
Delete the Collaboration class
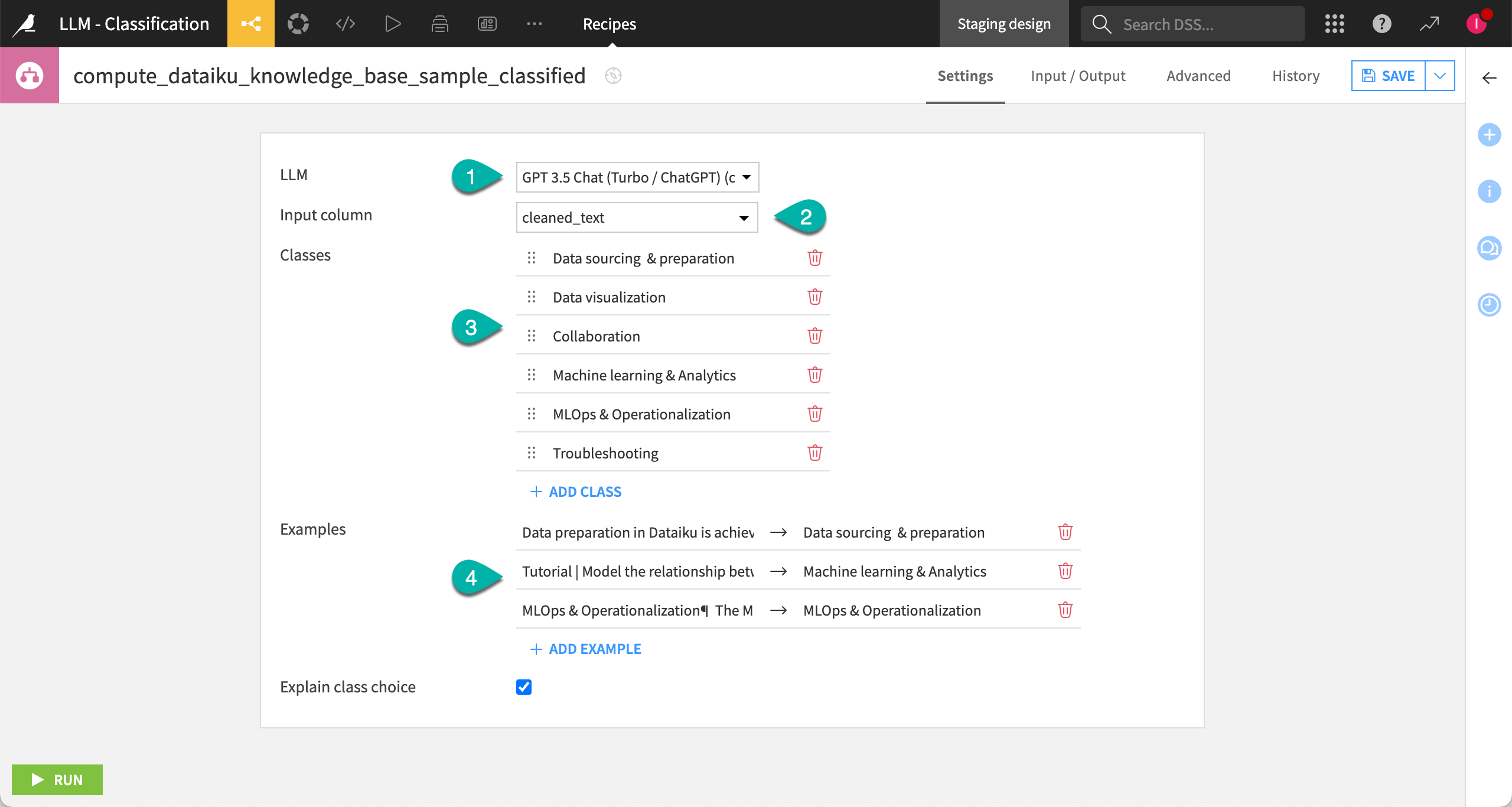[x=814, y=336]
